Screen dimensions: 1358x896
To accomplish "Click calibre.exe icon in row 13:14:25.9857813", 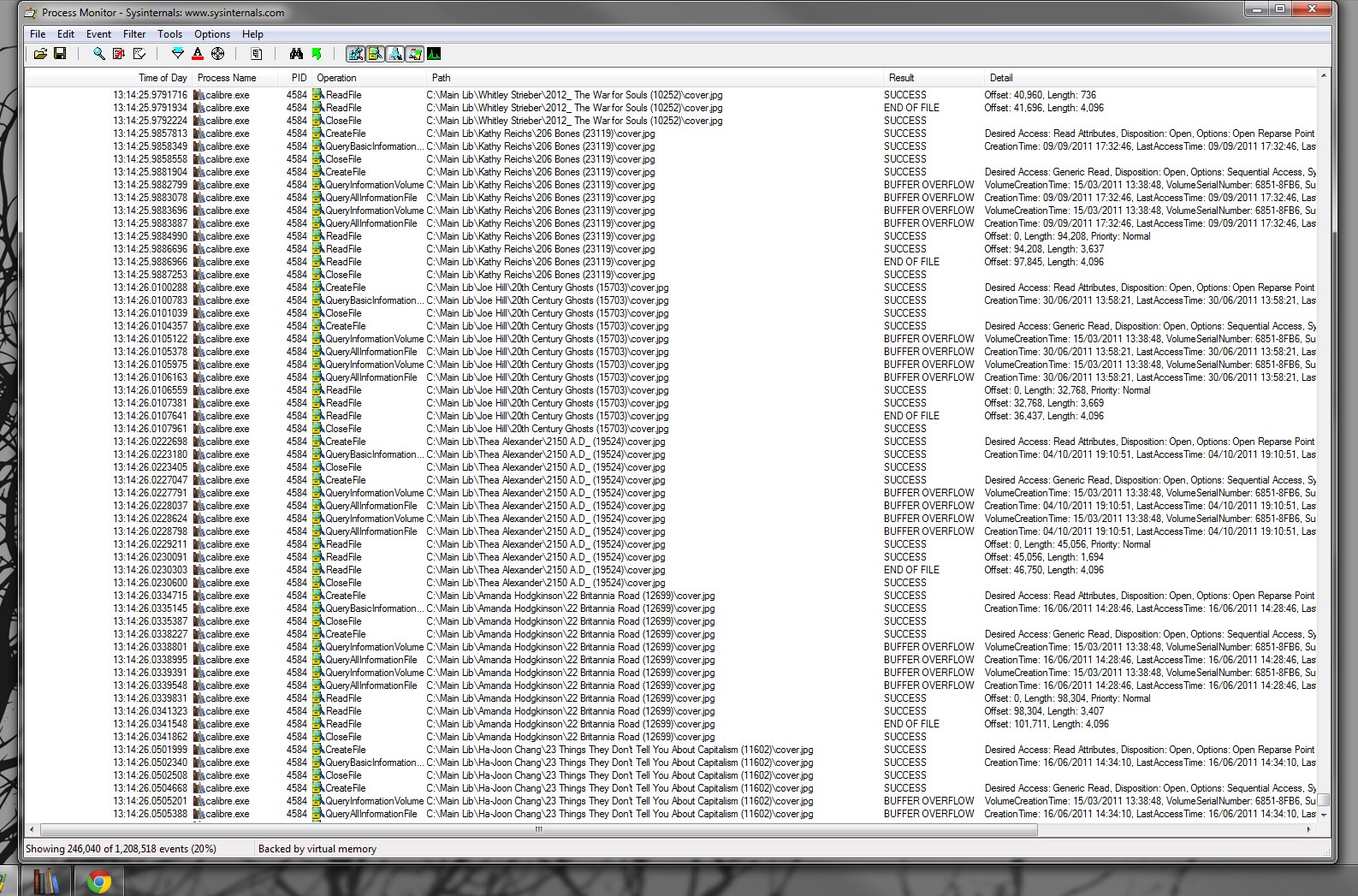I will point(199,134).
